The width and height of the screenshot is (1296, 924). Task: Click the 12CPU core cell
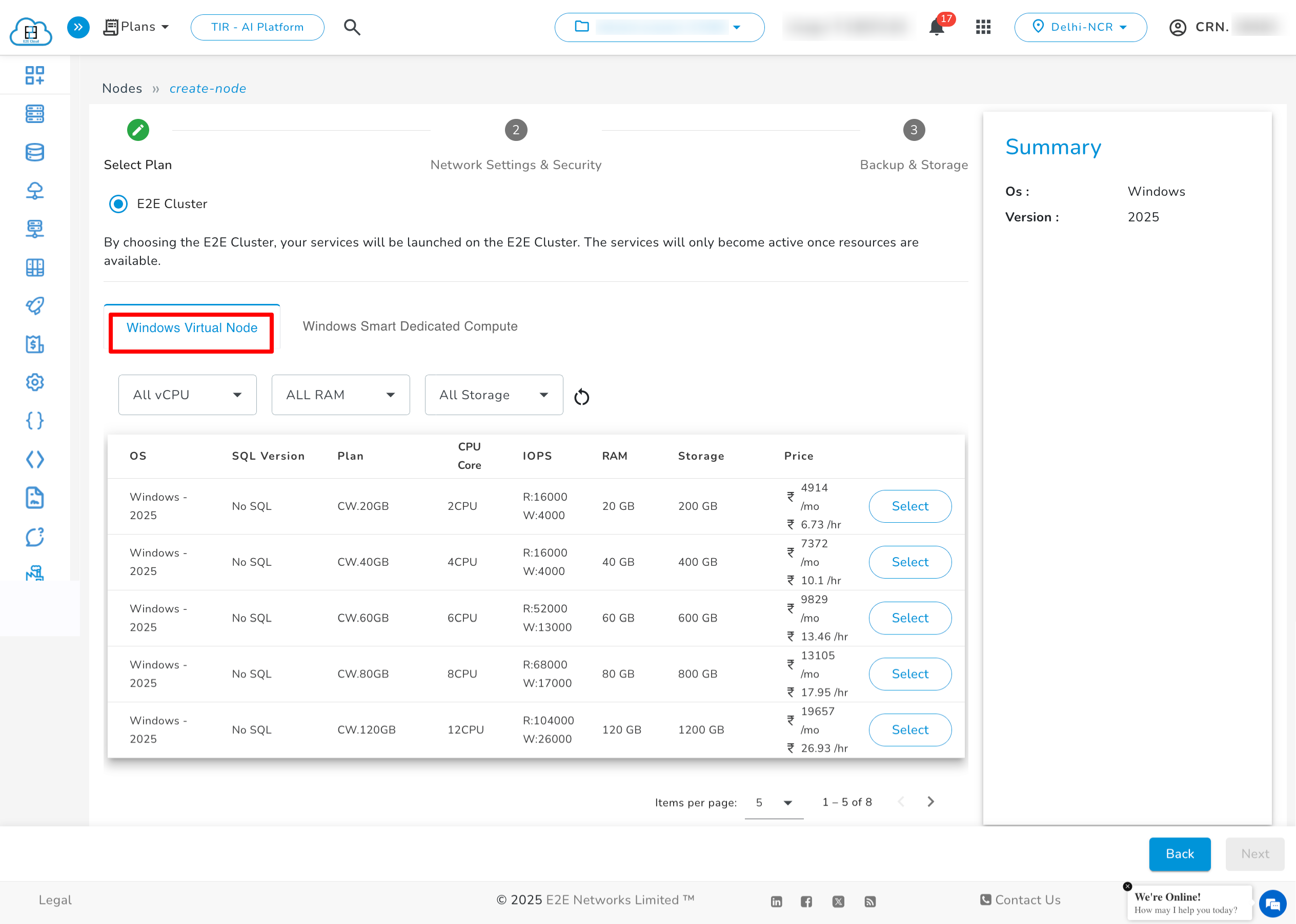465,729
